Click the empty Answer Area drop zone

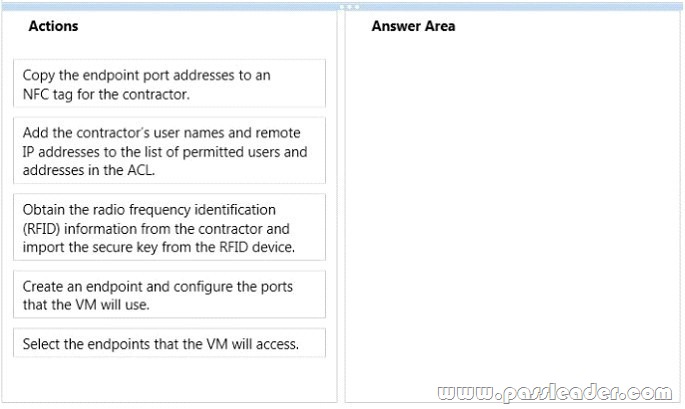tap(512, 210)
